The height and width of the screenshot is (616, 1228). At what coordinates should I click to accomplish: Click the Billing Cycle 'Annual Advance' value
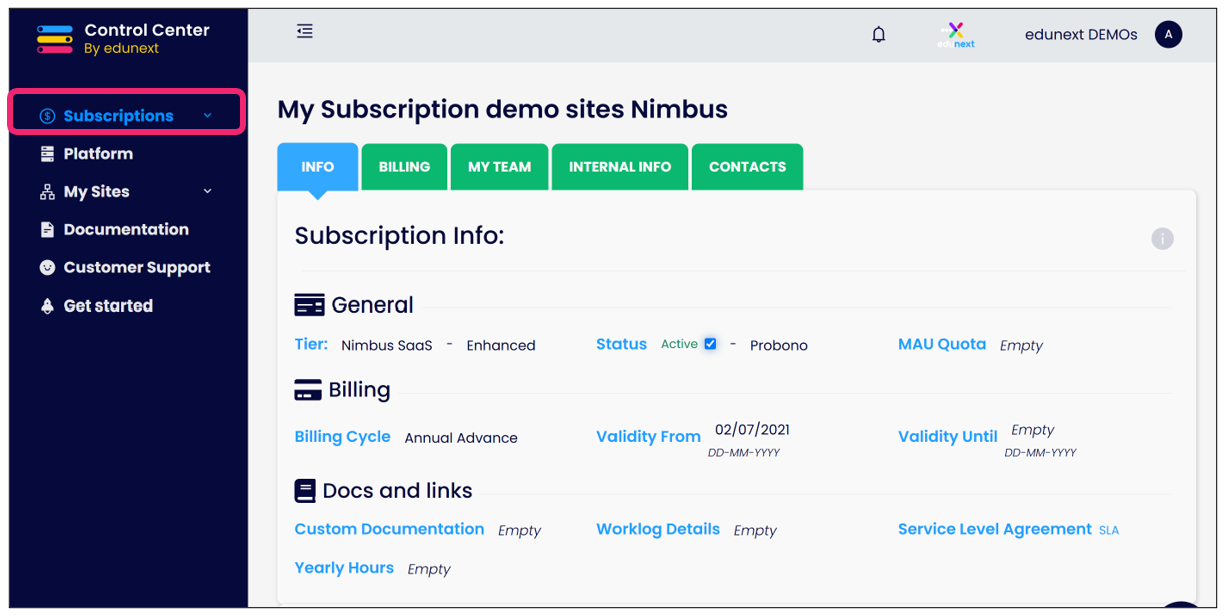point(461,438)
